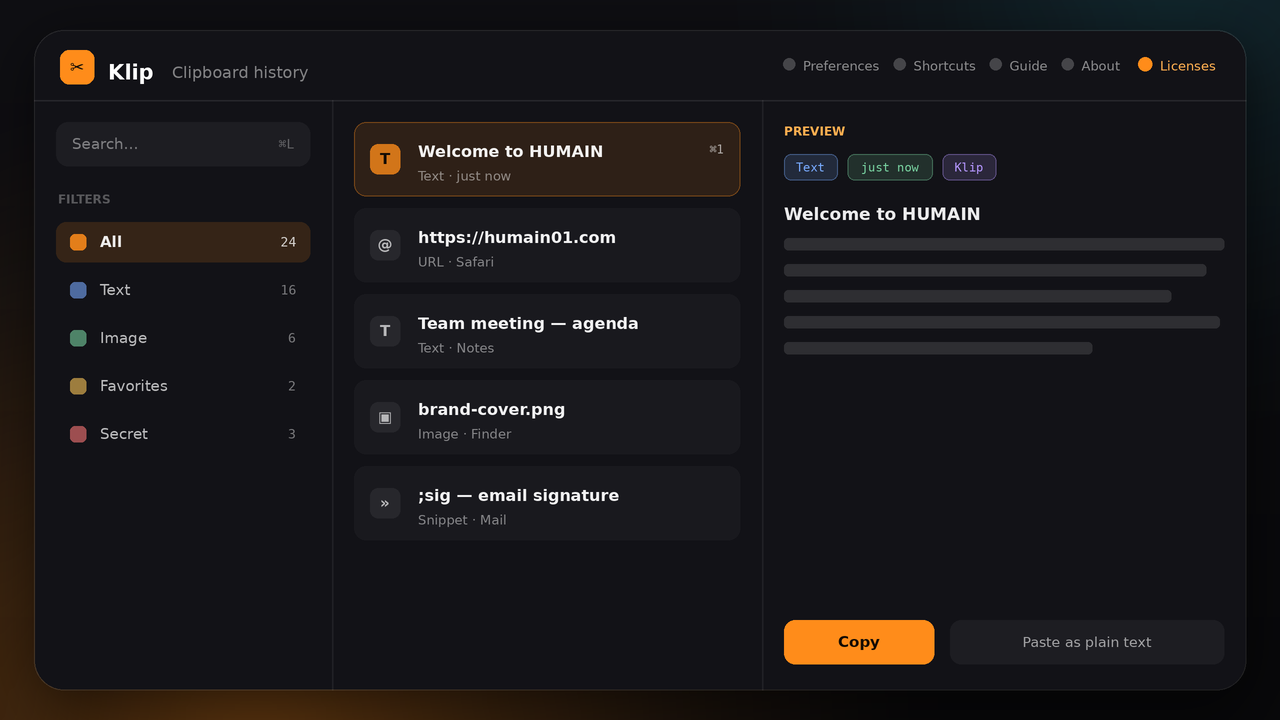Focus the Search field
1280x720 pixels.
[x=183, y=144]
